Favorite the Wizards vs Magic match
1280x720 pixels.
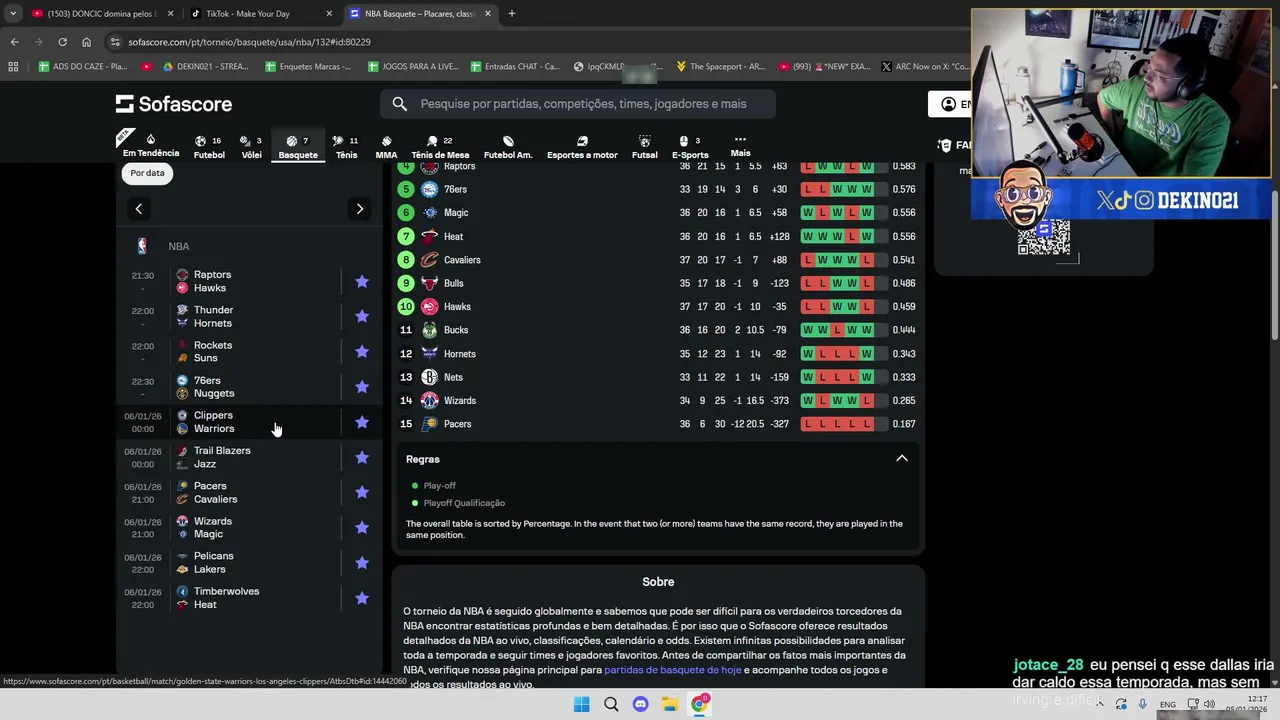362,527
